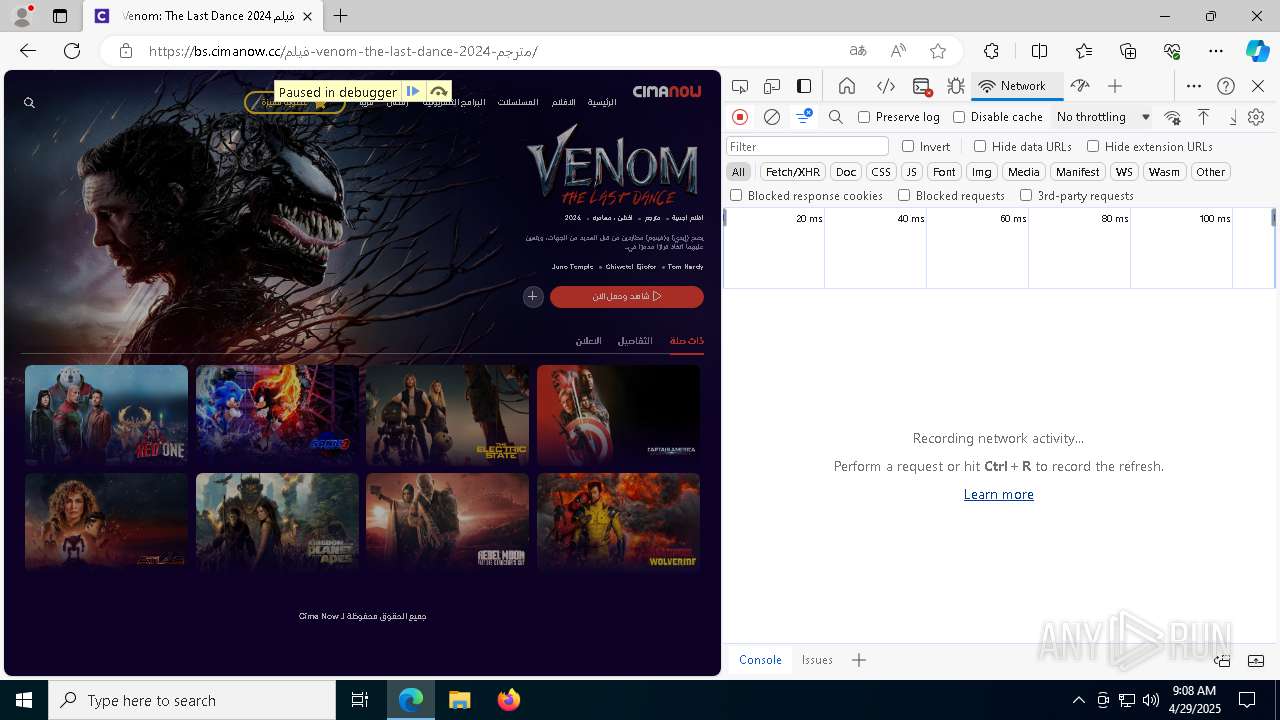Focus the network Filter text field
Image resolution: width=1280 pixels, height=720 pixels.
(x=807, y=146)
